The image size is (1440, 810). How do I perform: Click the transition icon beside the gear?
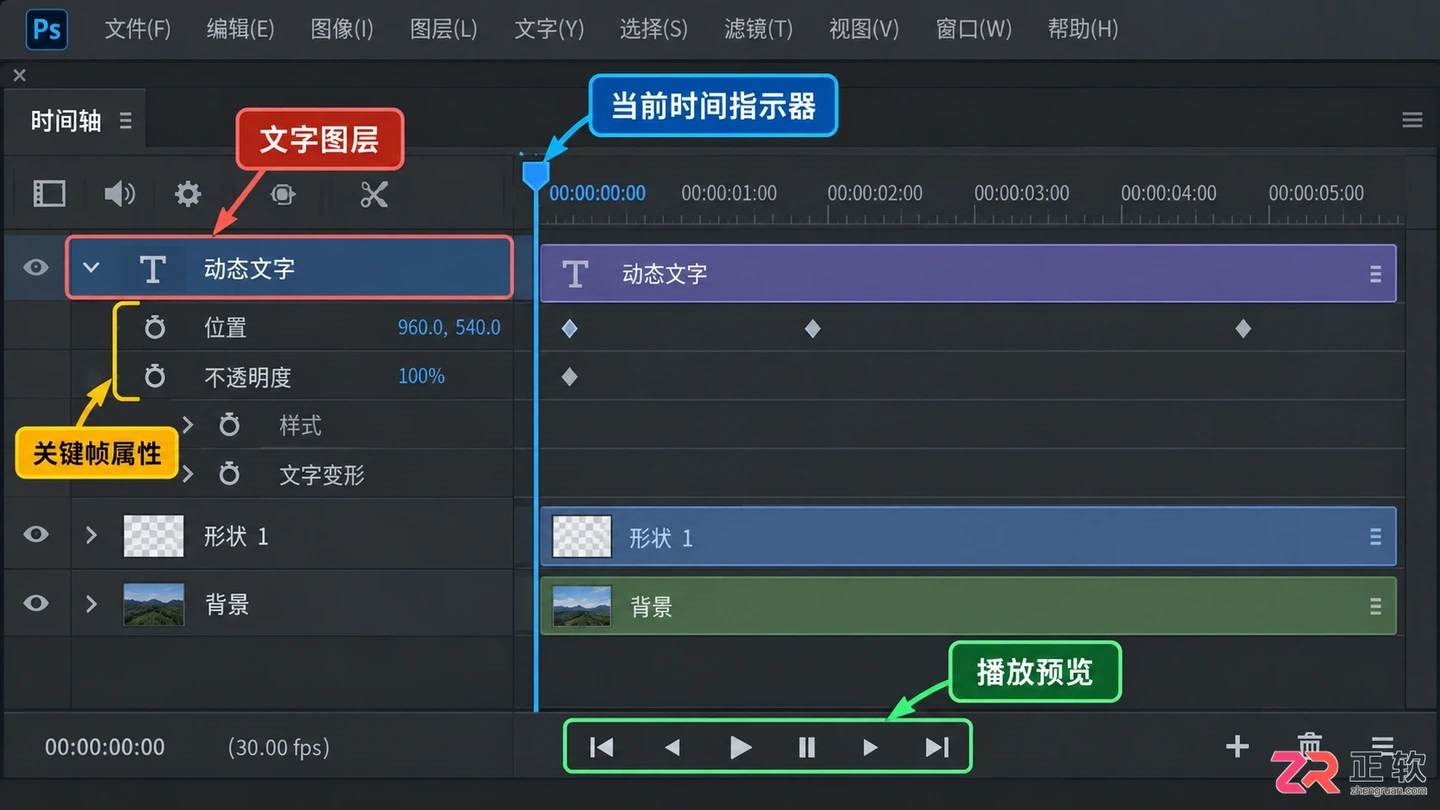(283, 194)
